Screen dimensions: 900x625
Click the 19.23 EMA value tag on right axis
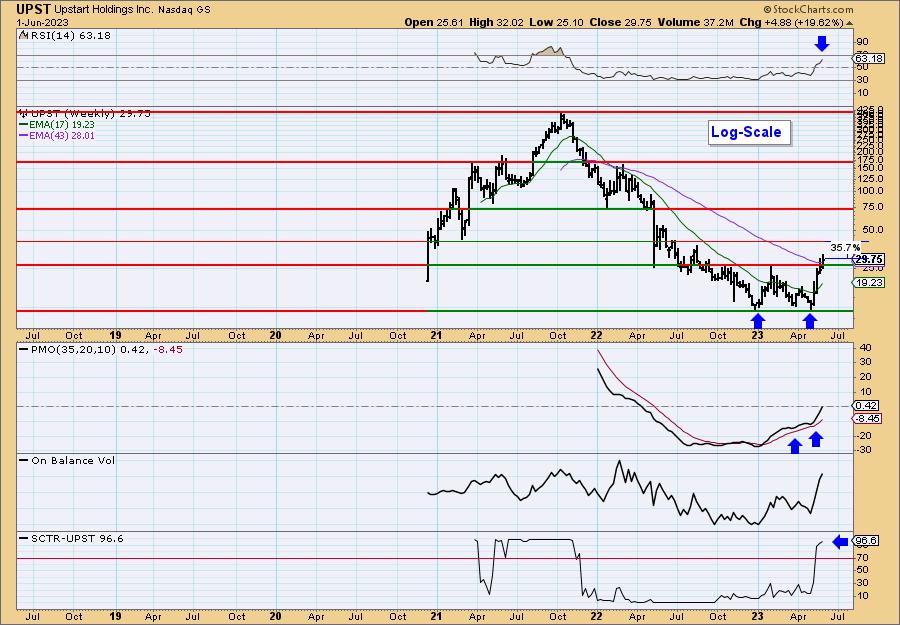pyautogui.click(x=869, y=282)
